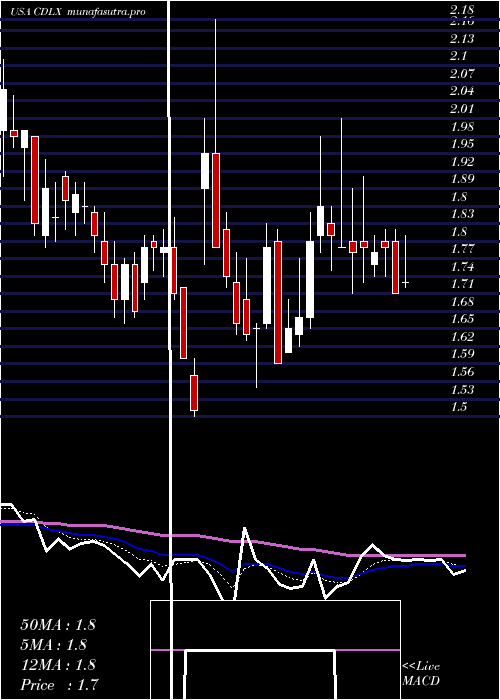This screenshot has width=500, height=700.
Task: Click the 'USA CDLX munafasutra.pro' chart title
Action: click(78, 12)
